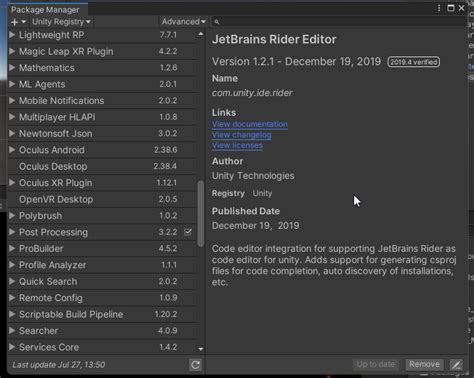Viewport: 474px width, 378px height.
Task: Open the View documentation link
Action: coord(250,124)
